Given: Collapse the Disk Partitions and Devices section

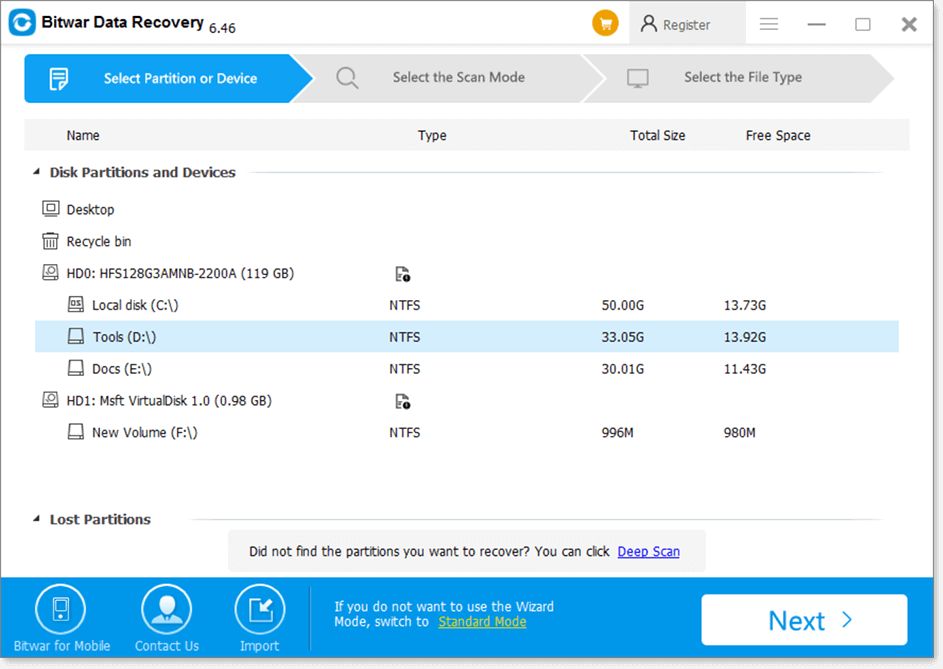Looking at the screenshot, I should coord(36,172).
